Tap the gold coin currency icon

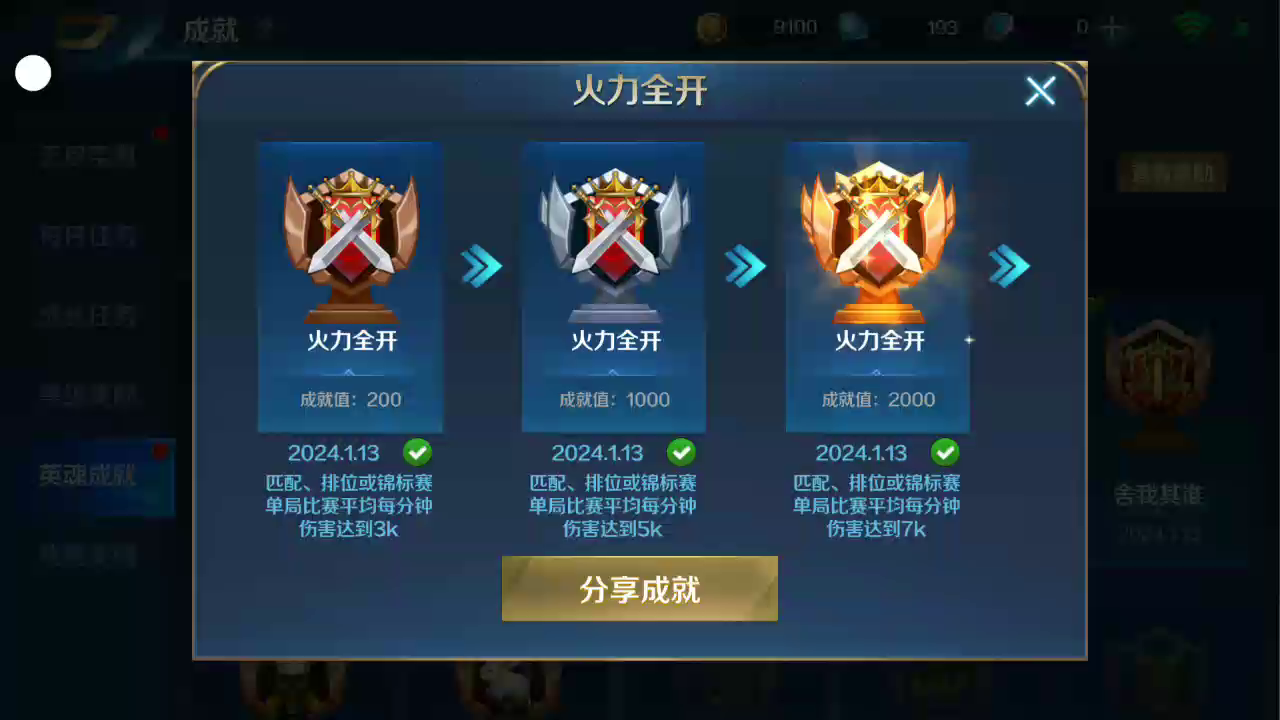pos(711,28)
